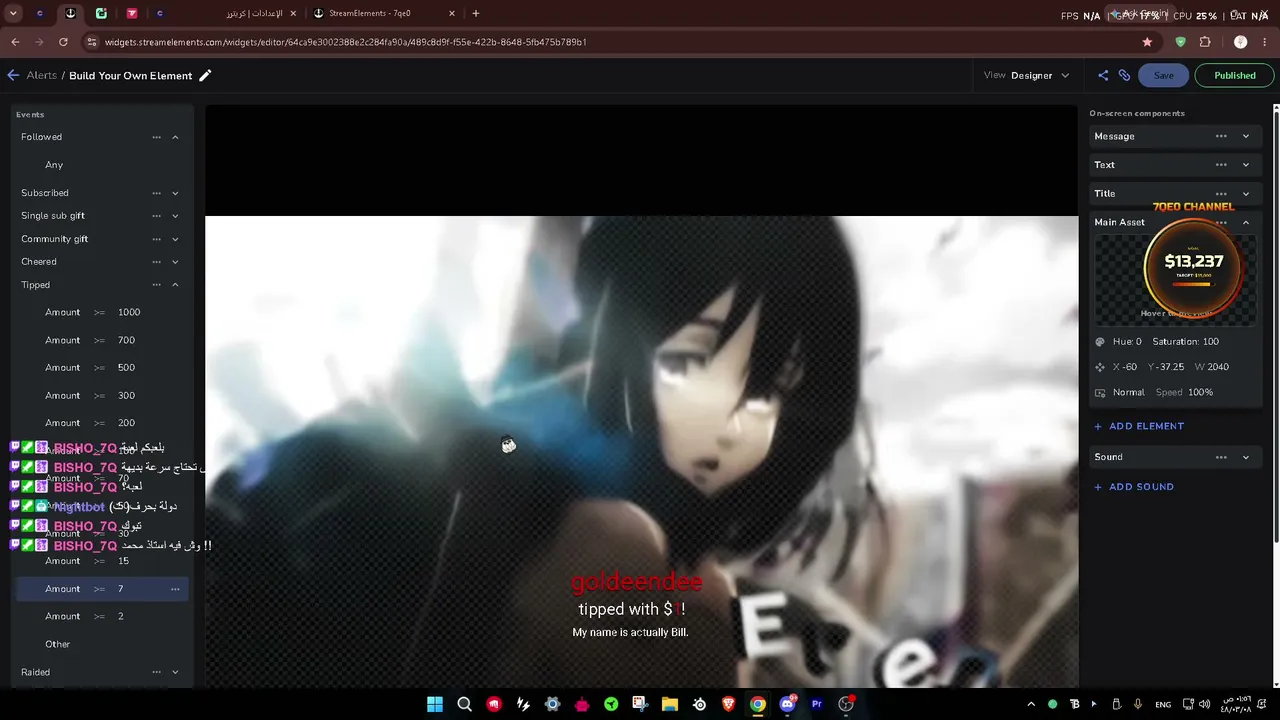The height and width of the screenshot is (720, 1280).
Task: Select the Any variation under Followed
Action: tap(54, 165)
